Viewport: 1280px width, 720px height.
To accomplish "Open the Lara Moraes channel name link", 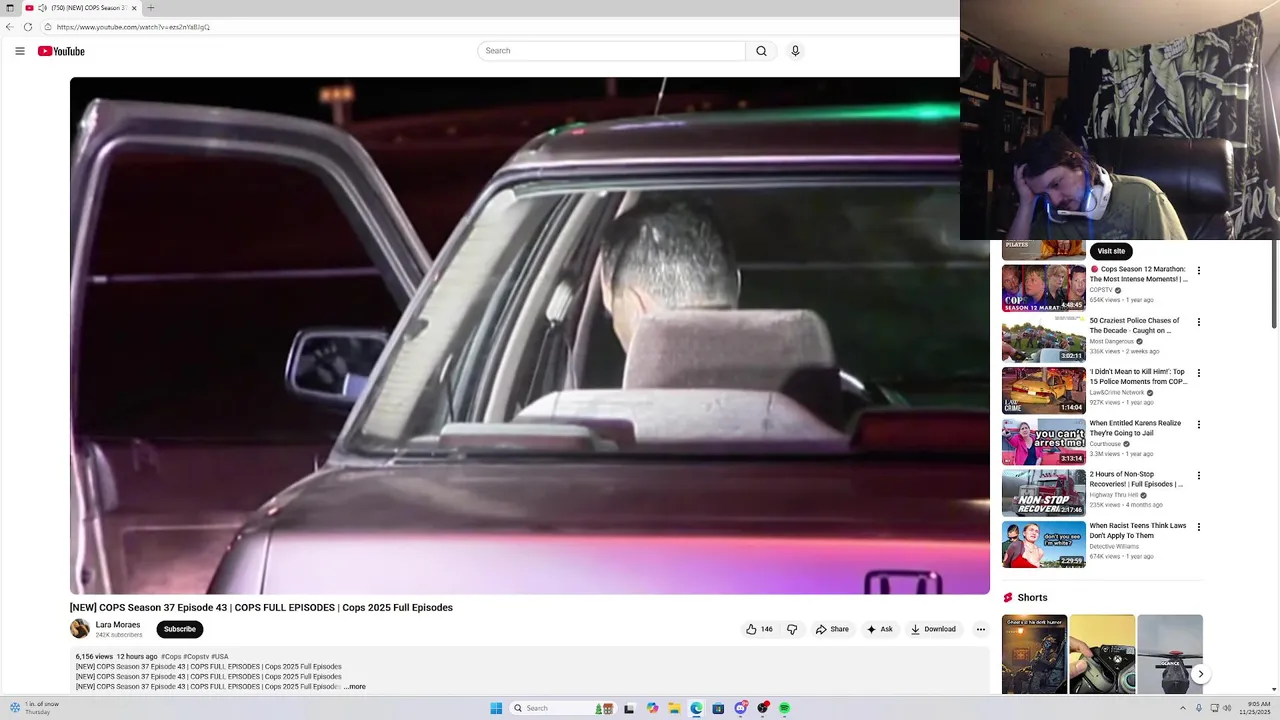I will coord(118,625).
